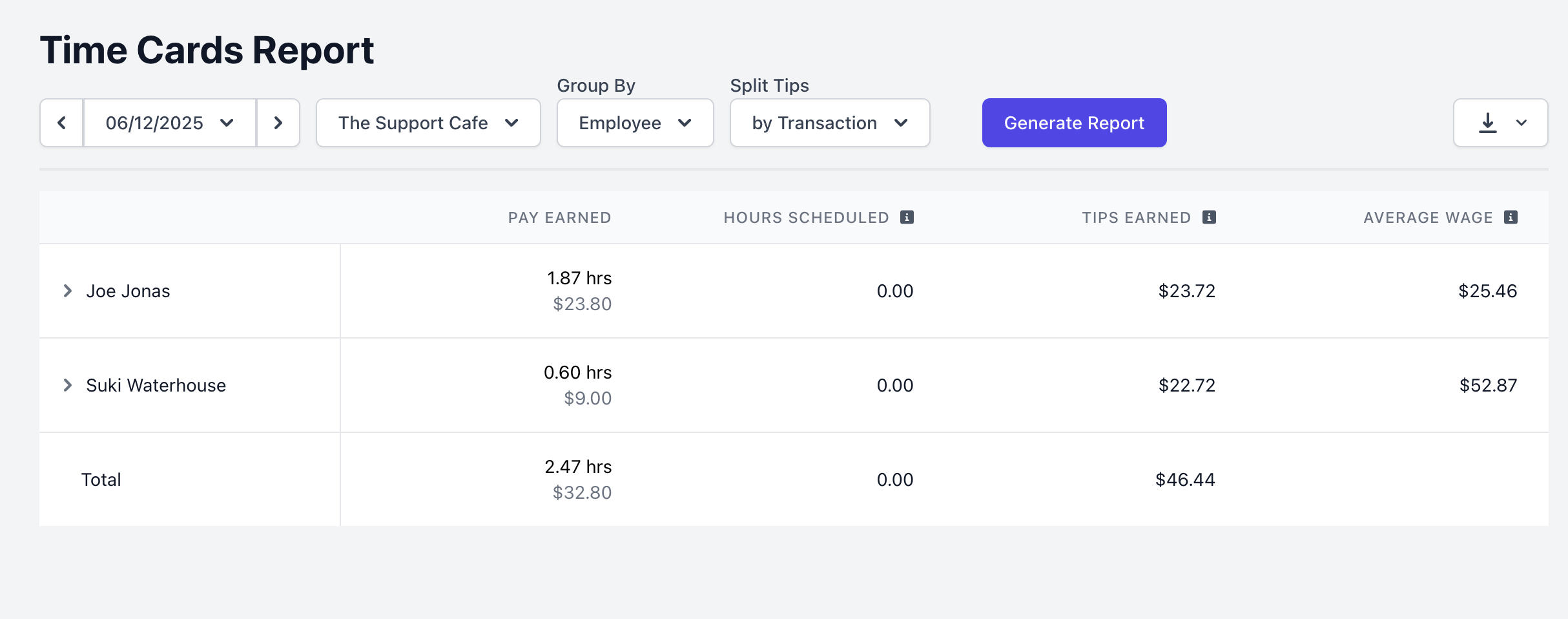Select Joe Jonas employee name

(128, 291)
